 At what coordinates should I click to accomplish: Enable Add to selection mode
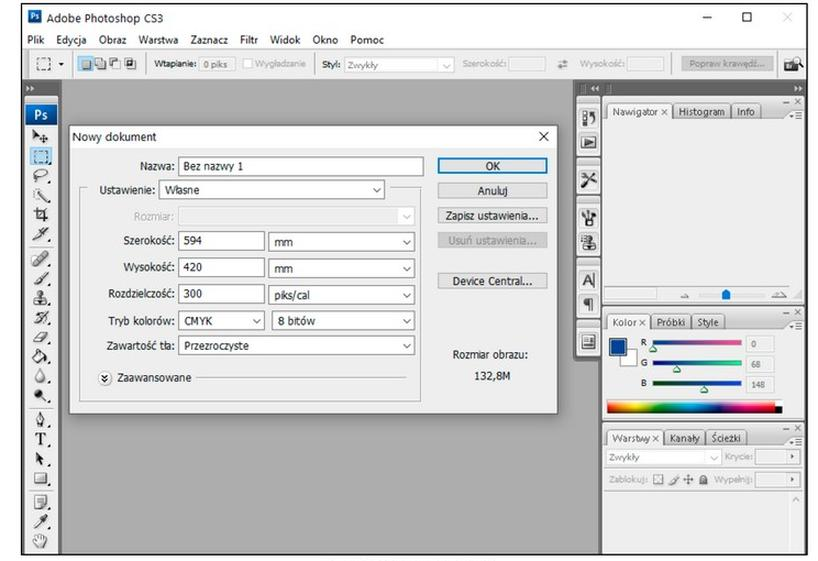coord(100,64)
